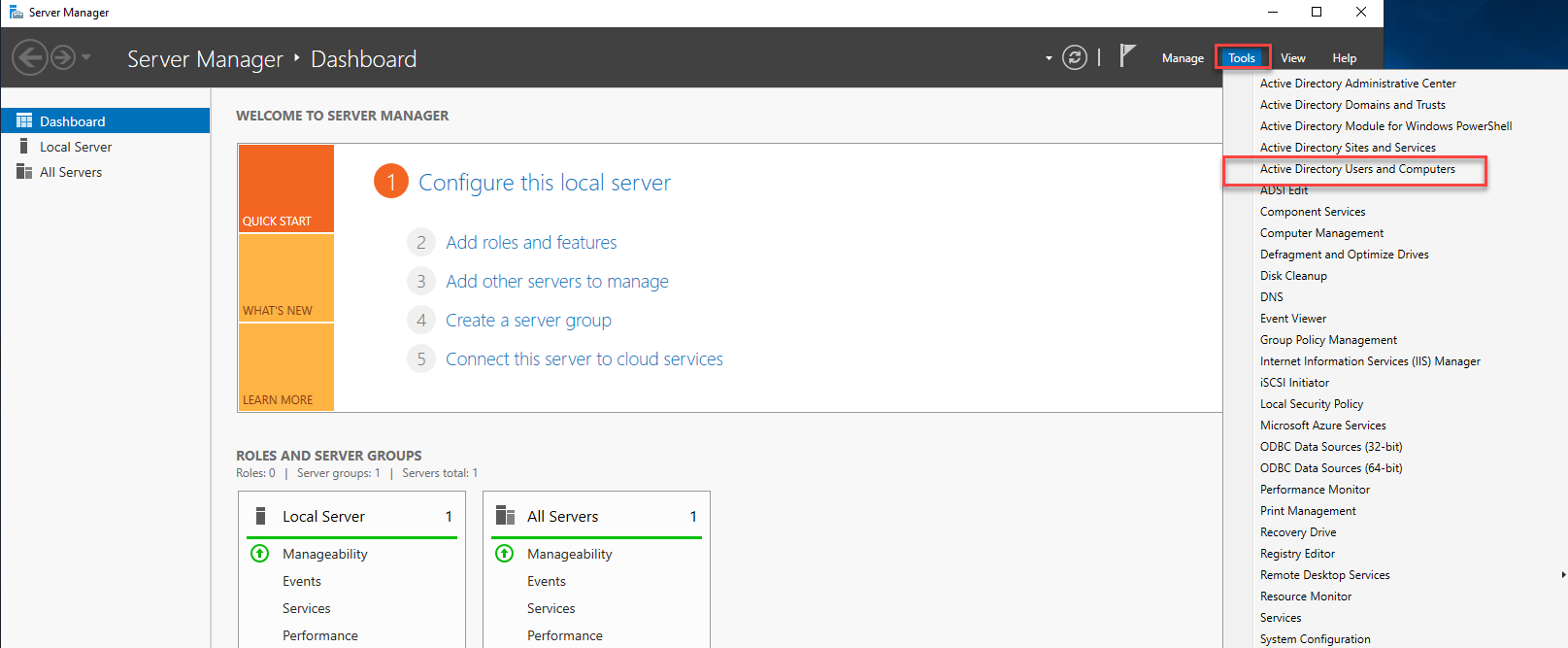Select Active Directory Module for Windows PowerShell
The width and height of the screenshot is (1568, 648).
point(1385,126)
